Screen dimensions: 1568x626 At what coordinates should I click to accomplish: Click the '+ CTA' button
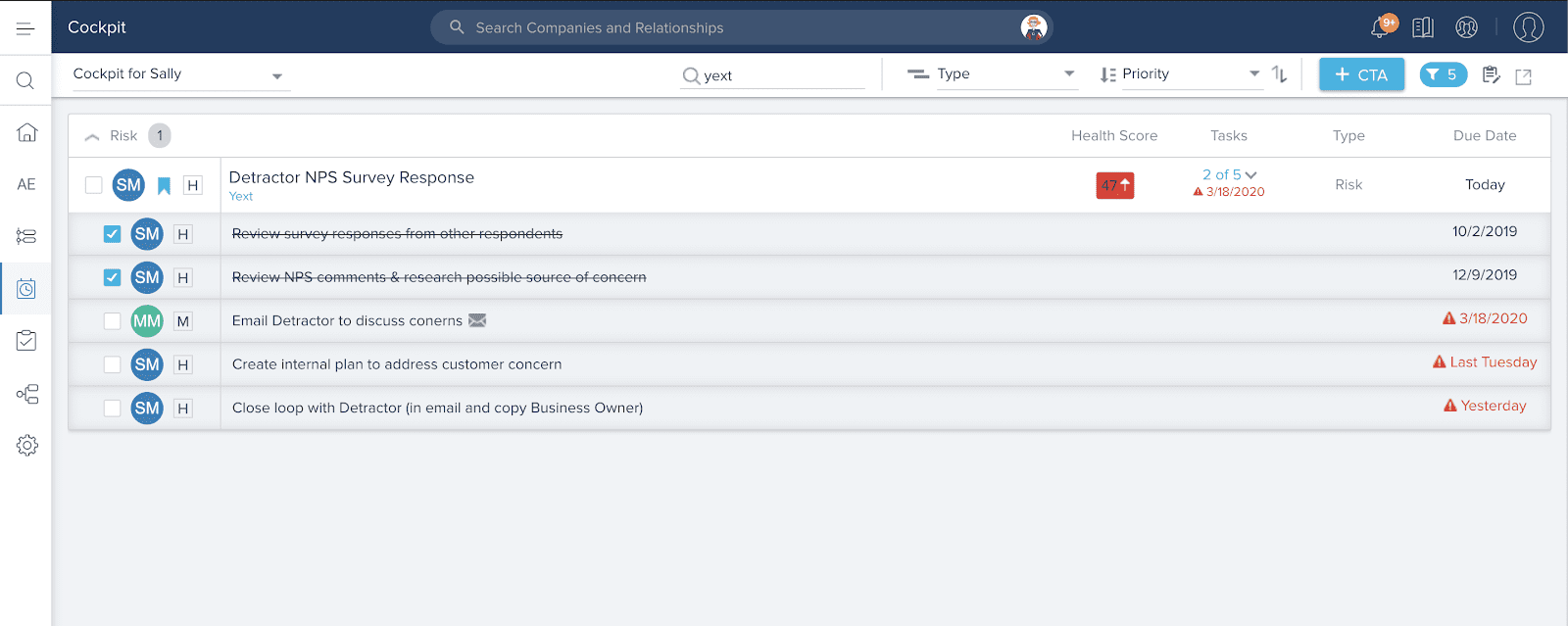(1361, 74)
